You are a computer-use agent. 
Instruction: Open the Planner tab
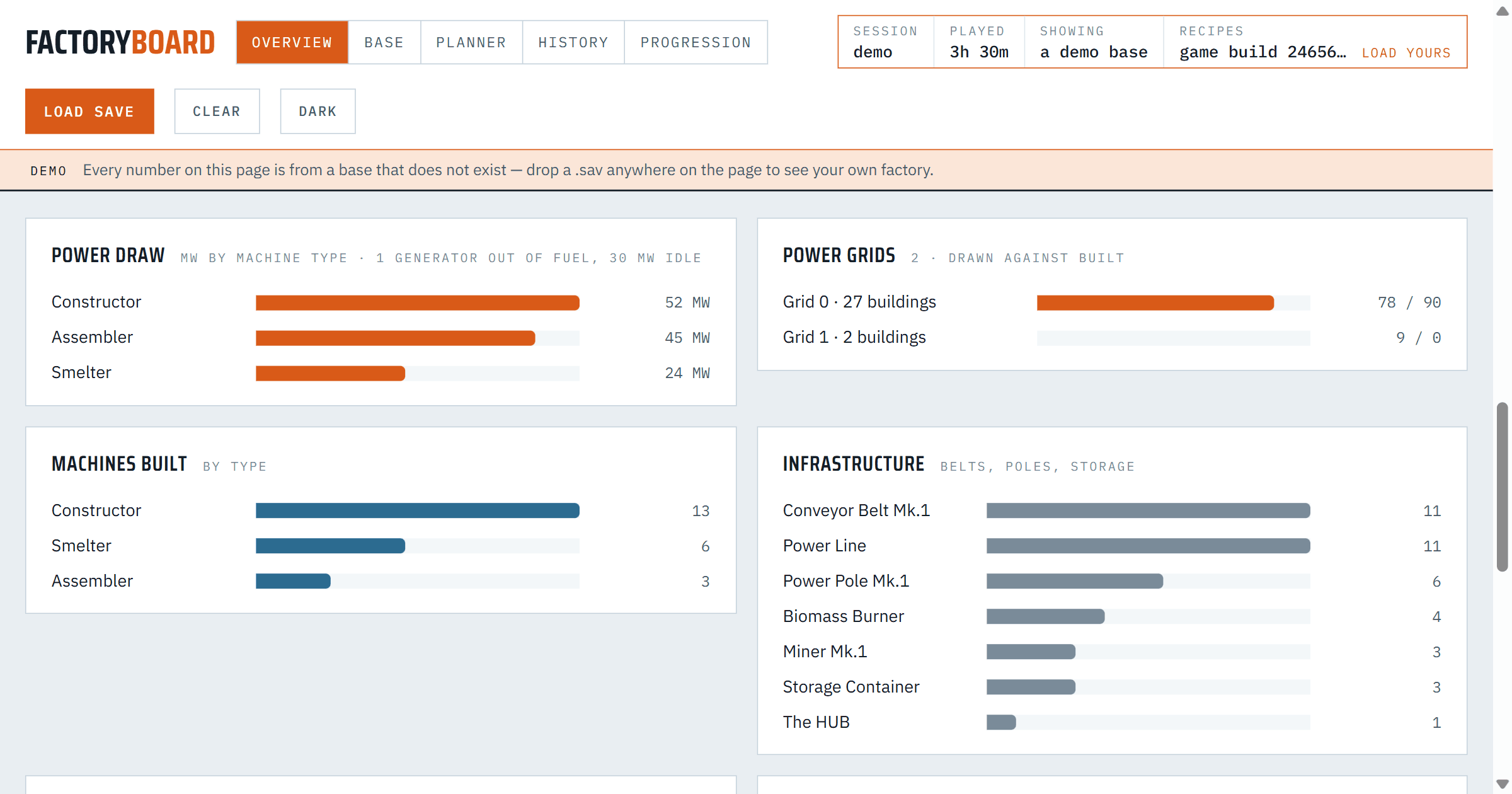[x=471, y=42]
